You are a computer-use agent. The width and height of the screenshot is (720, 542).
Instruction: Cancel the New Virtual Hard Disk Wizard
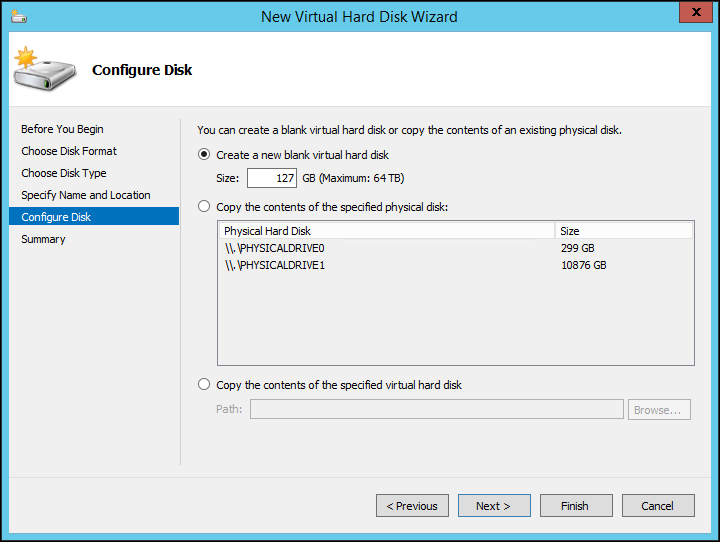point(657,506)
